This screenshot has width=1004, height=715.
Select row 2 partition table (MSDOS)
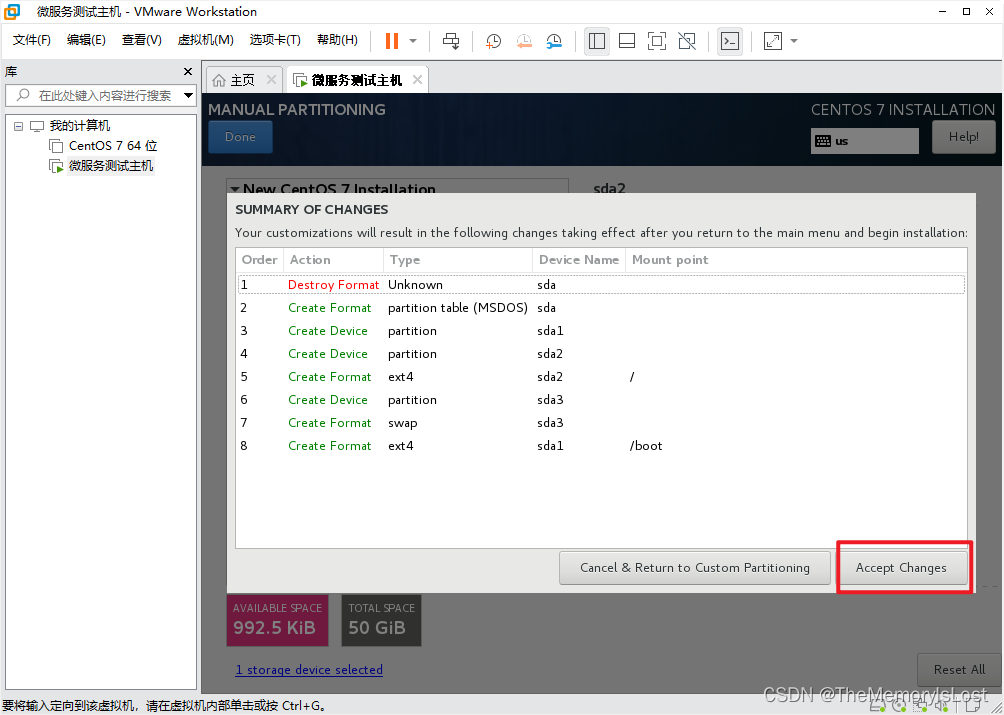click(601, 308)
